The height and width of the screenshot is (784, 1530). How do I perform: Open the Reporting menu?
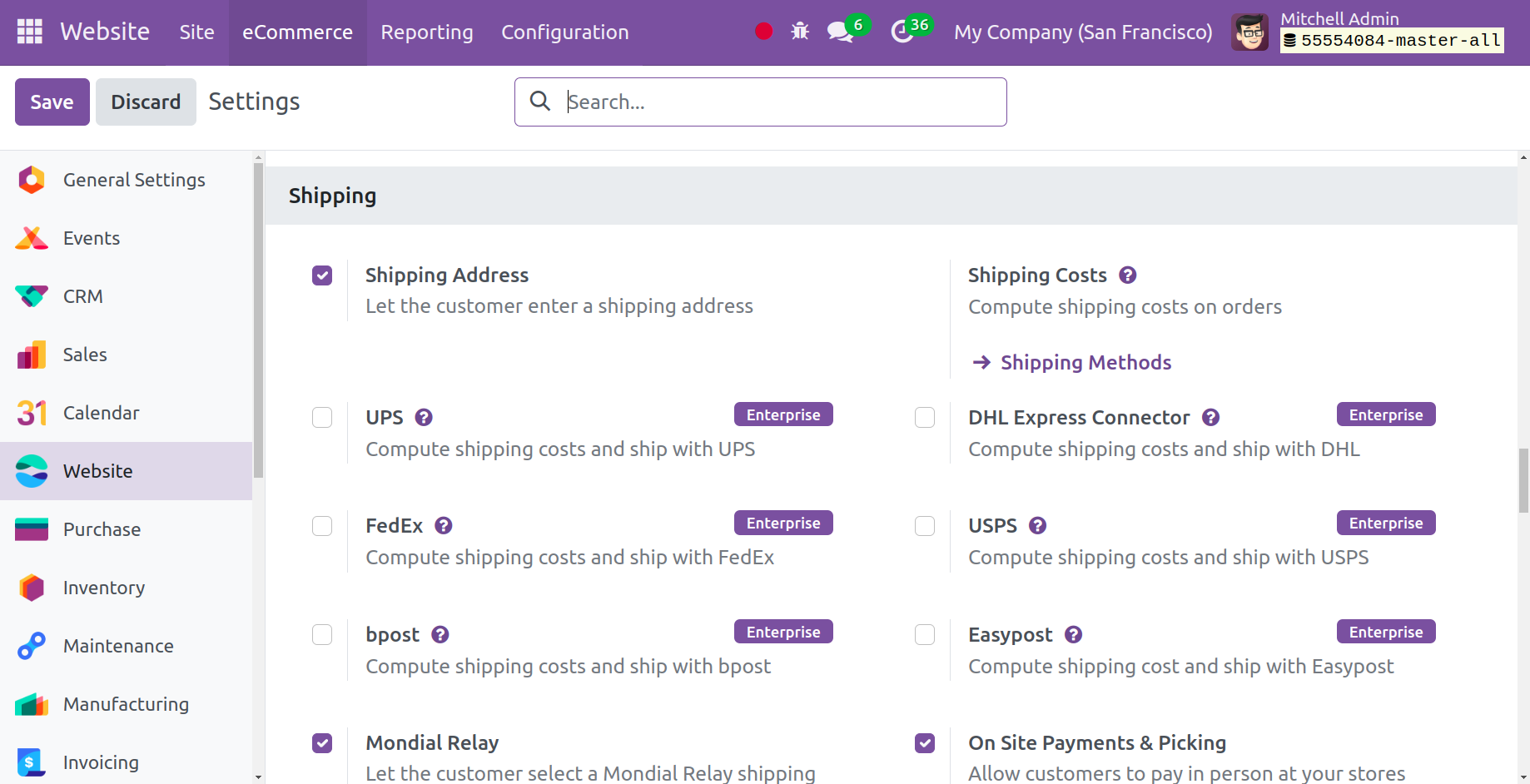click(426, 32)
